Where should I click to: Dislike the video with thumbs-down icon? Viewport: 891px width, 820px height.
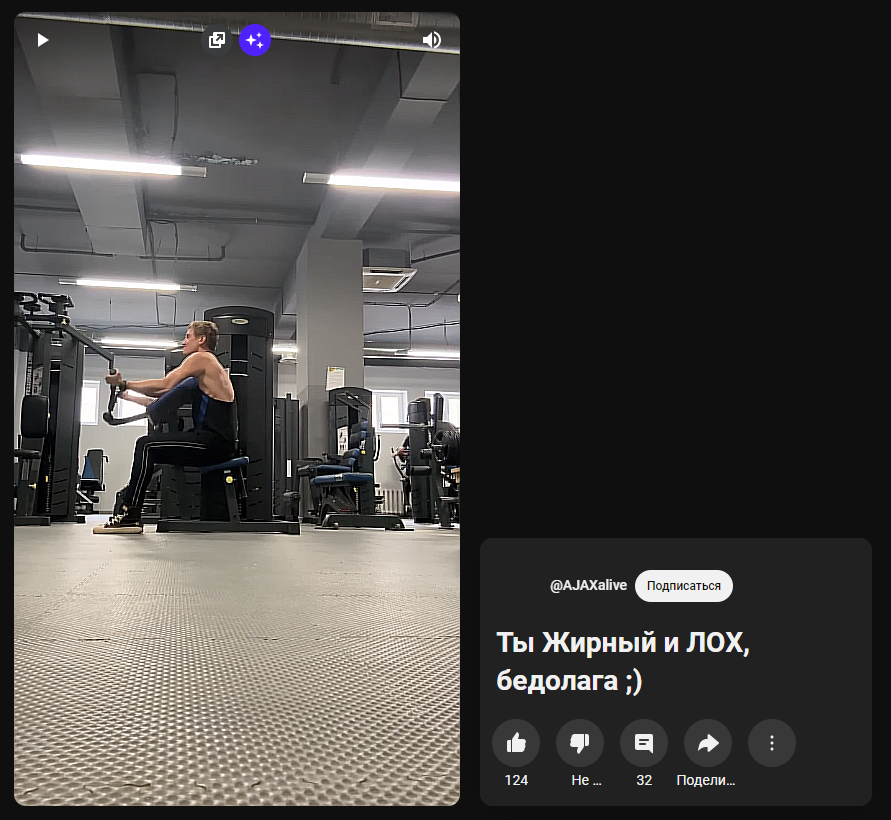click(580, 743)
